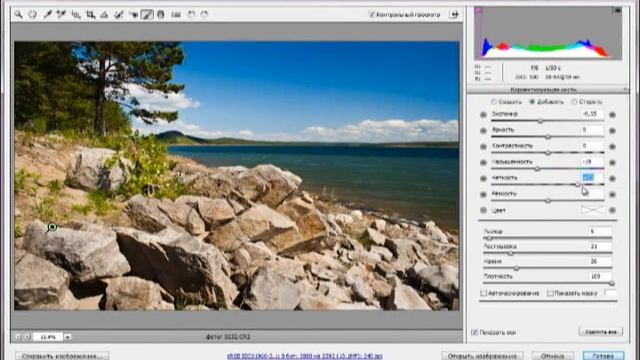Screen dimensions: 640x360
Task: Select the Zoom tool in toolbar
Action: click(19, 15)
